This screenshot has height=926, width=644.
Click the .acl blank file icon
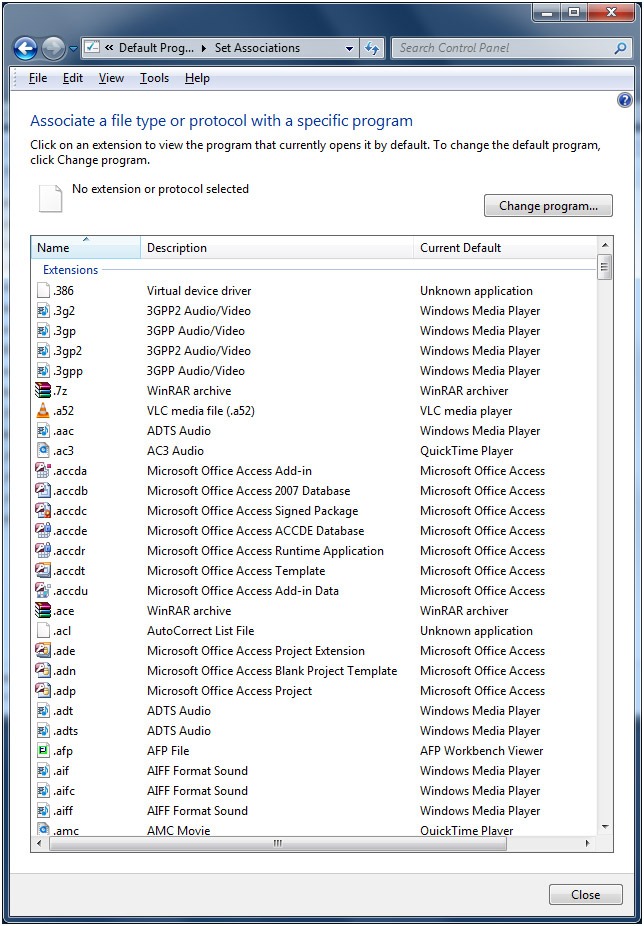click(x=43, y=631)
